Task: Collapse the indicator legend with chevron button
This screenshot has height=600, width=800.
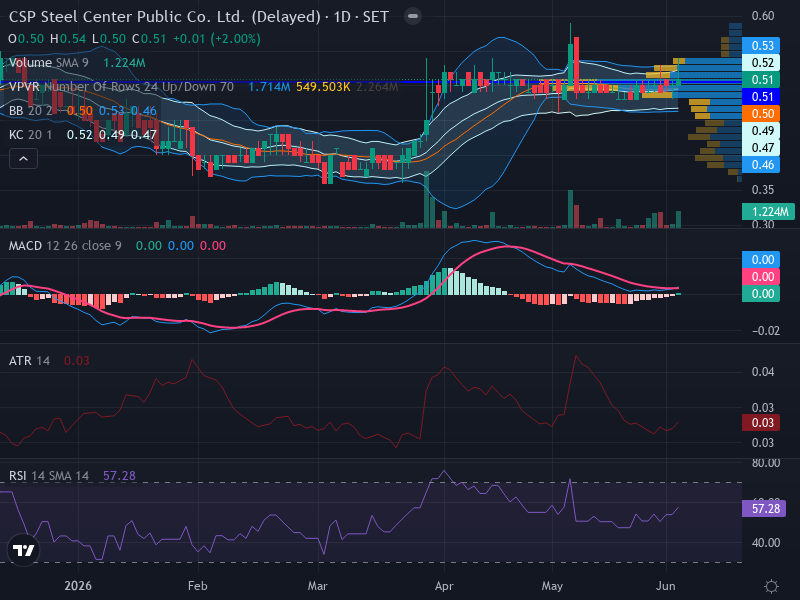Action: (23, 159)
